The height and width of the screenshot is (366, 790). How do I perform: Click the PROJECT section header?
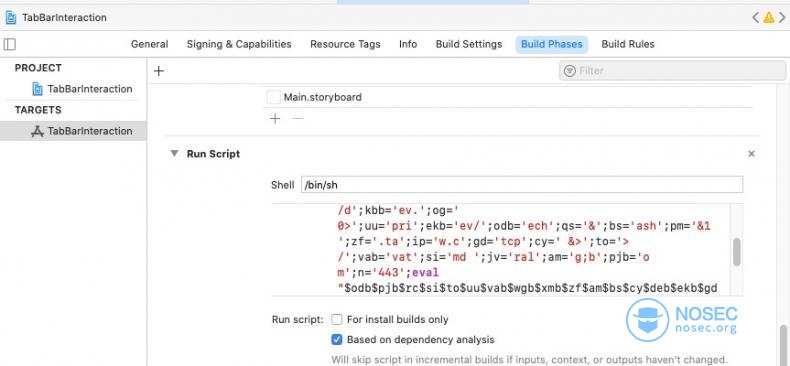pyautogui.click(x=38, y=68)
